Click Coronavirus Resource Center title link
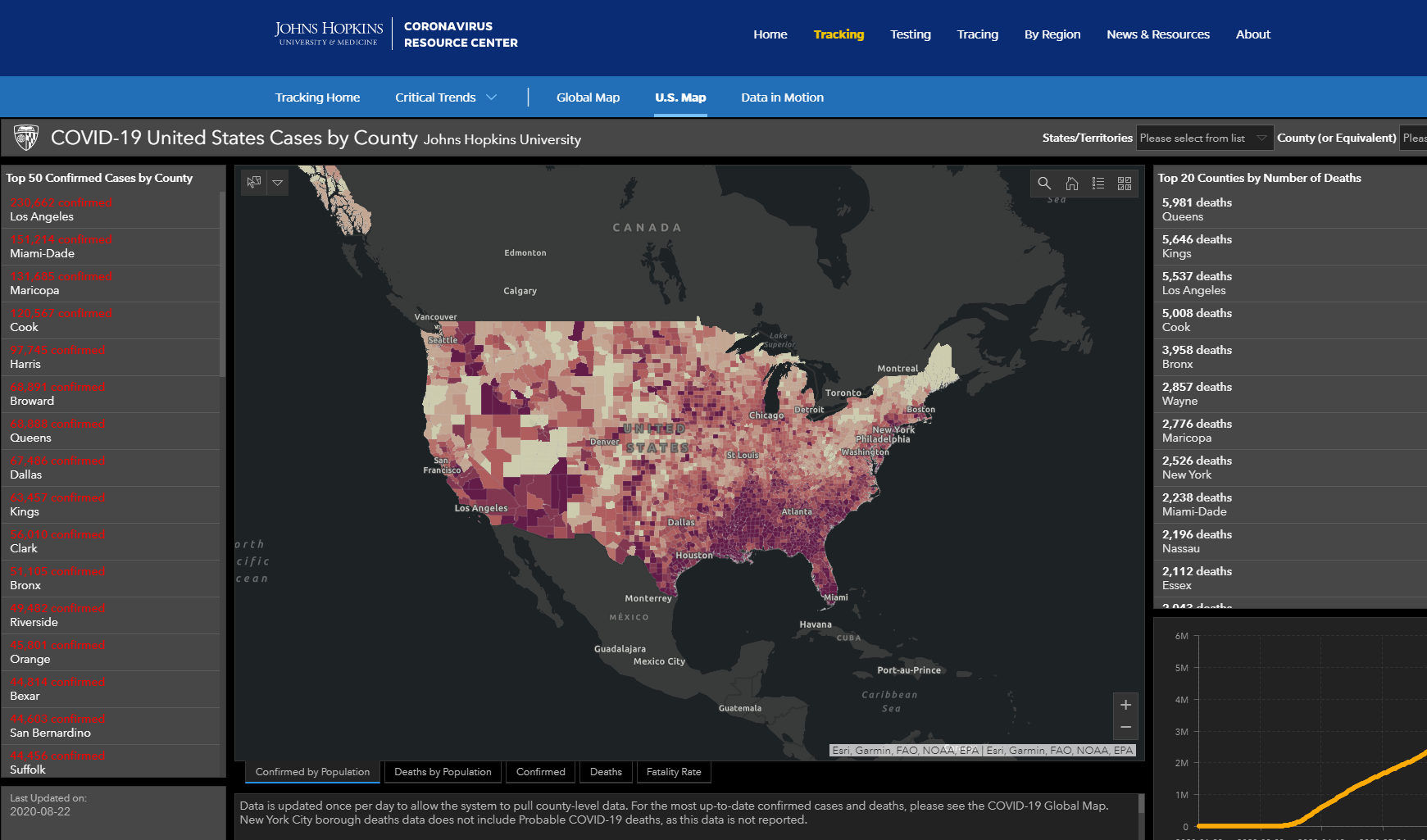The image size is (1427, 840). pyautogui.click(x=461, y=34)
